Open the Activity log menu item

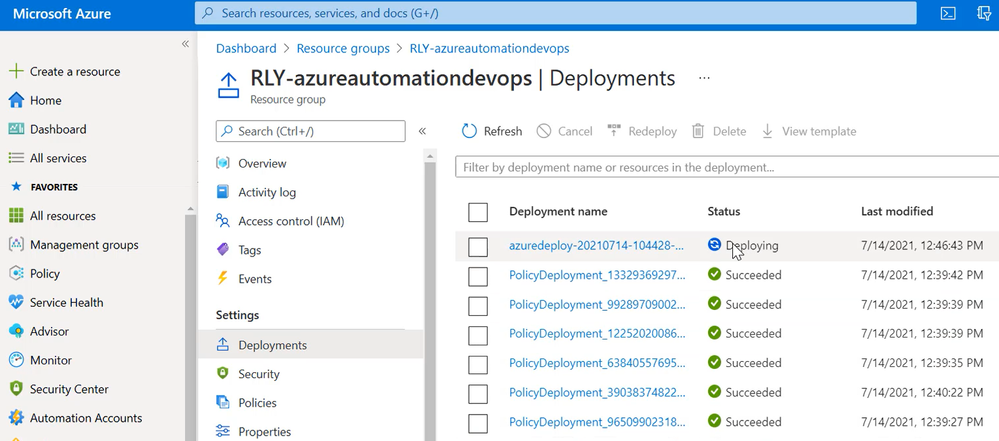click(267, 192)
